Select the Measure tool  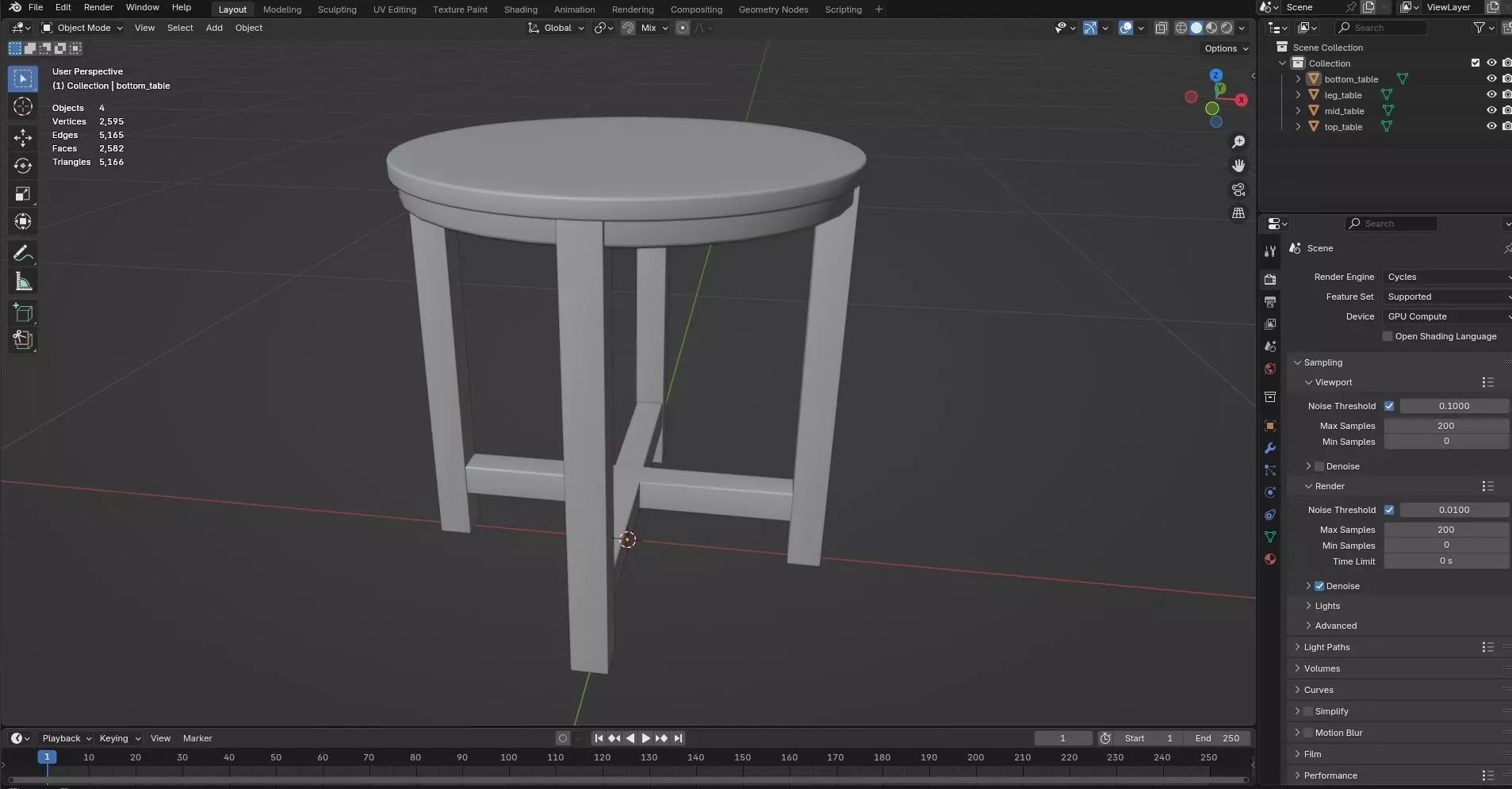click(x=23, y=281)
